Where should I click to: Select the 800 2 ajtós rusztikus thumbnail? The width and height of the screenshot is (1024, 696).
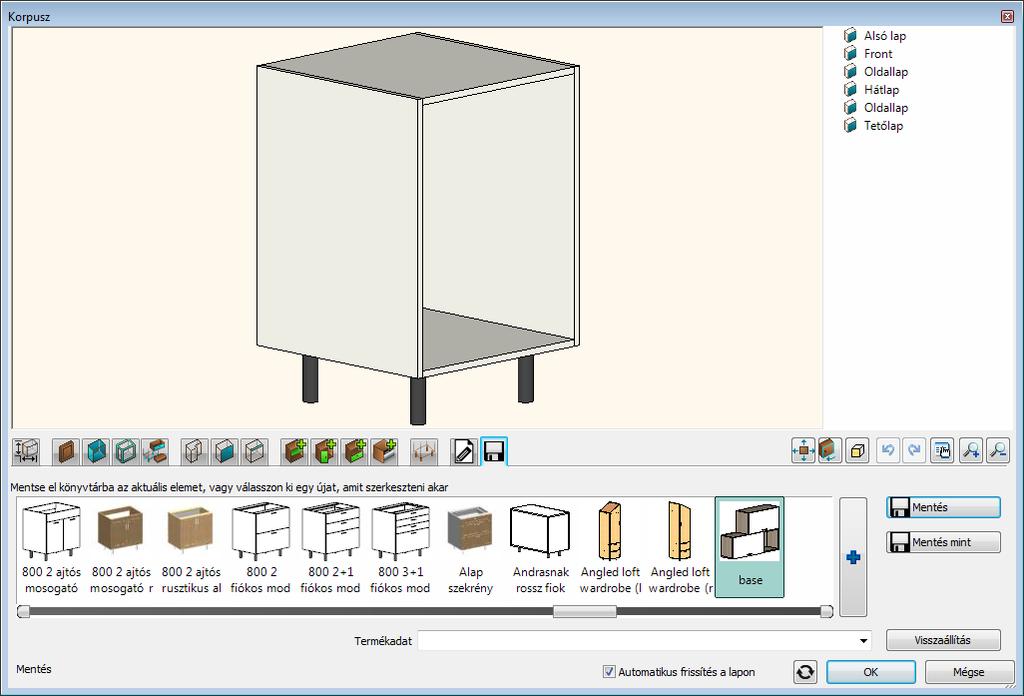(x=191, y=548)
